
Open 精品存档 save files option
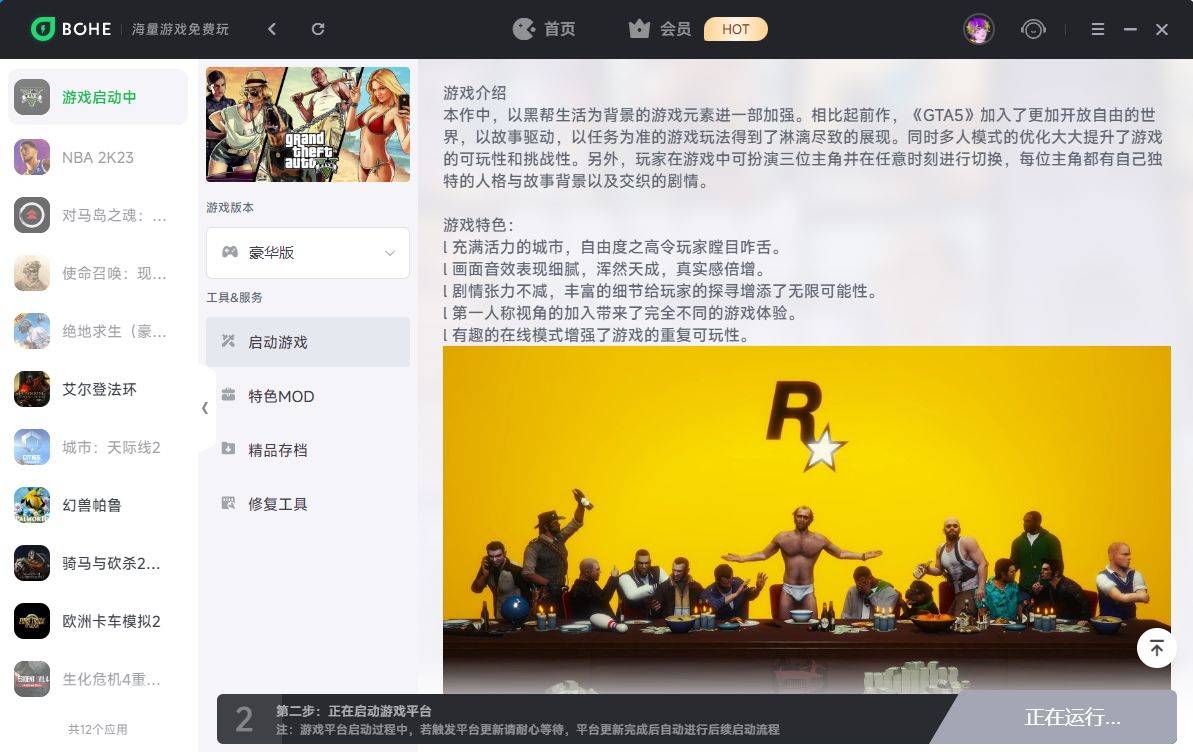[307, 450]
